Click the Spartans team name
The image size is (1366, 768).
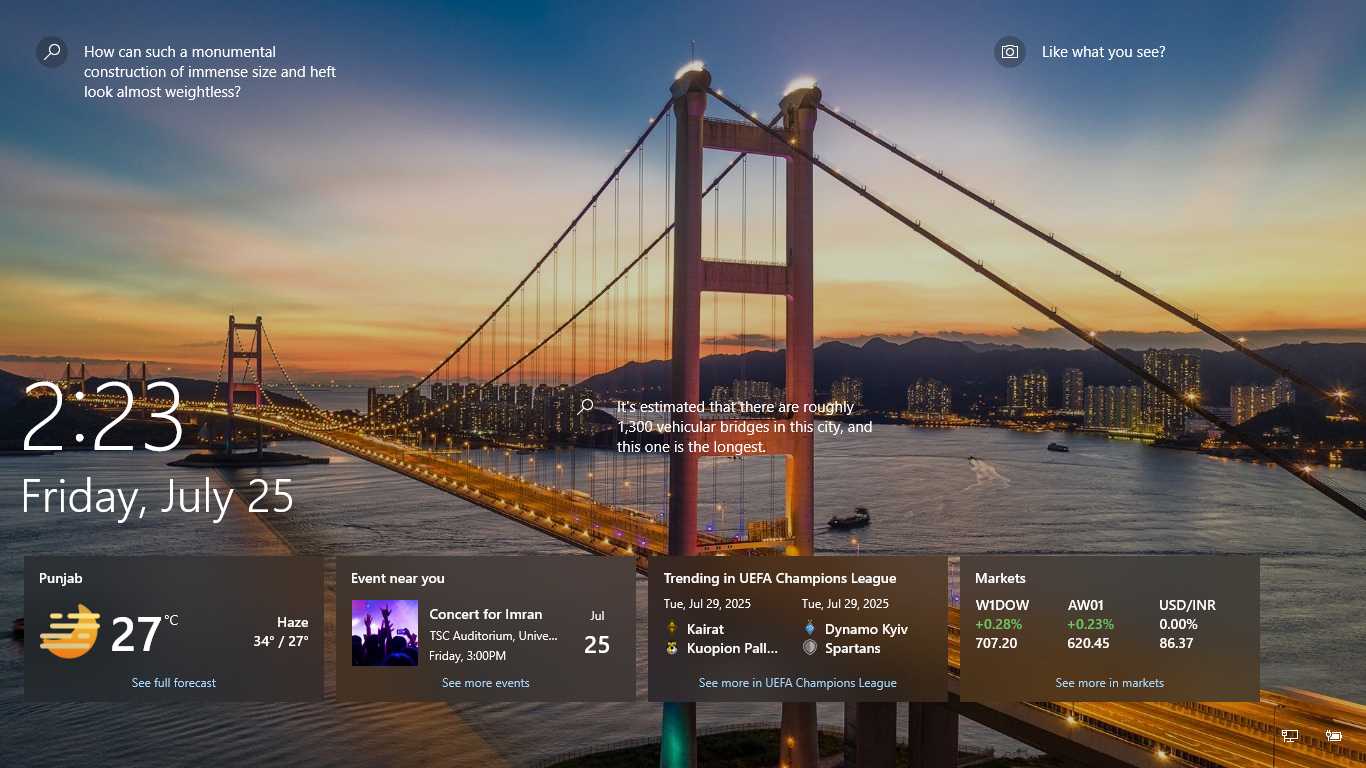pyautogui.click(x=853, y=648)
